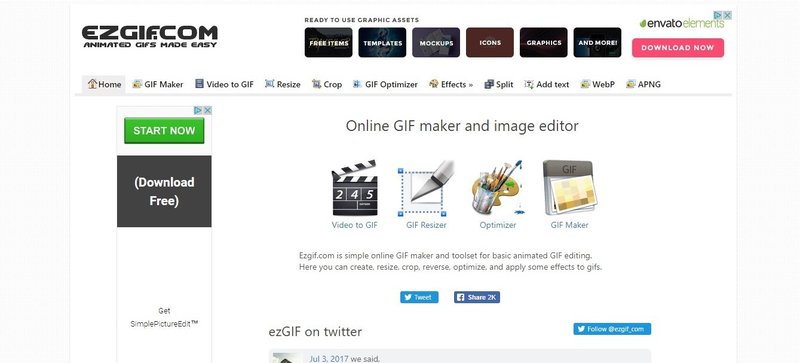Select the GIF Resizer pen icon

coord(426,188)
